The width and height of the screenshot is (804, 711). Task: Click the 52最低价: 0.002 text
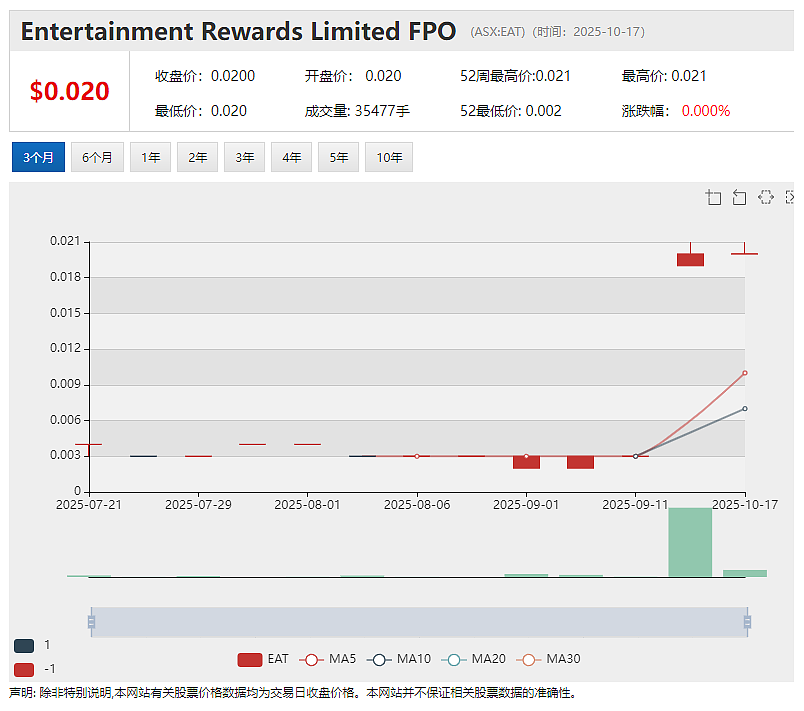point(511,111)
